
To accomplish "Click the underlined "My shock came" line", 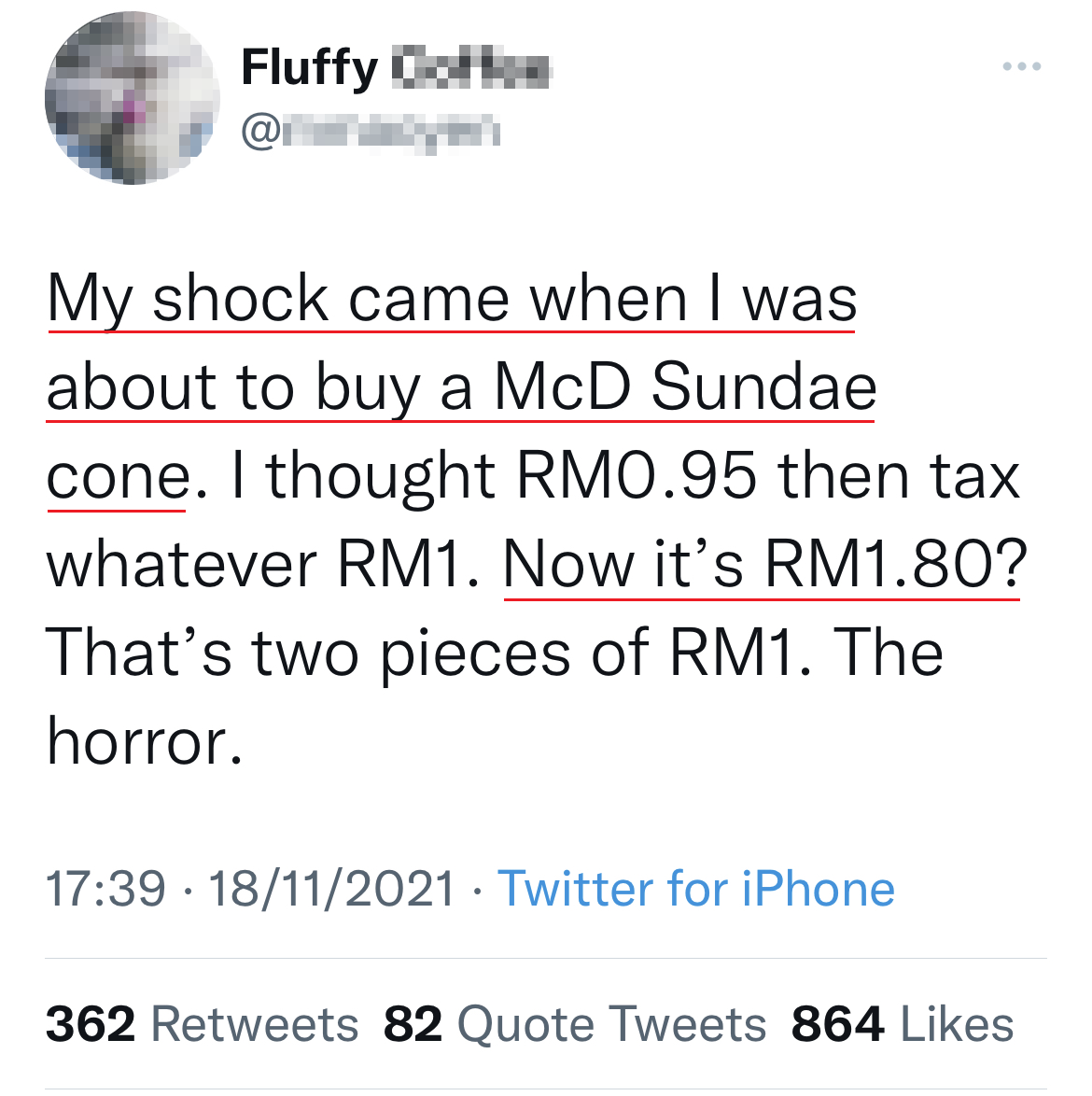I will pos(280,300).
